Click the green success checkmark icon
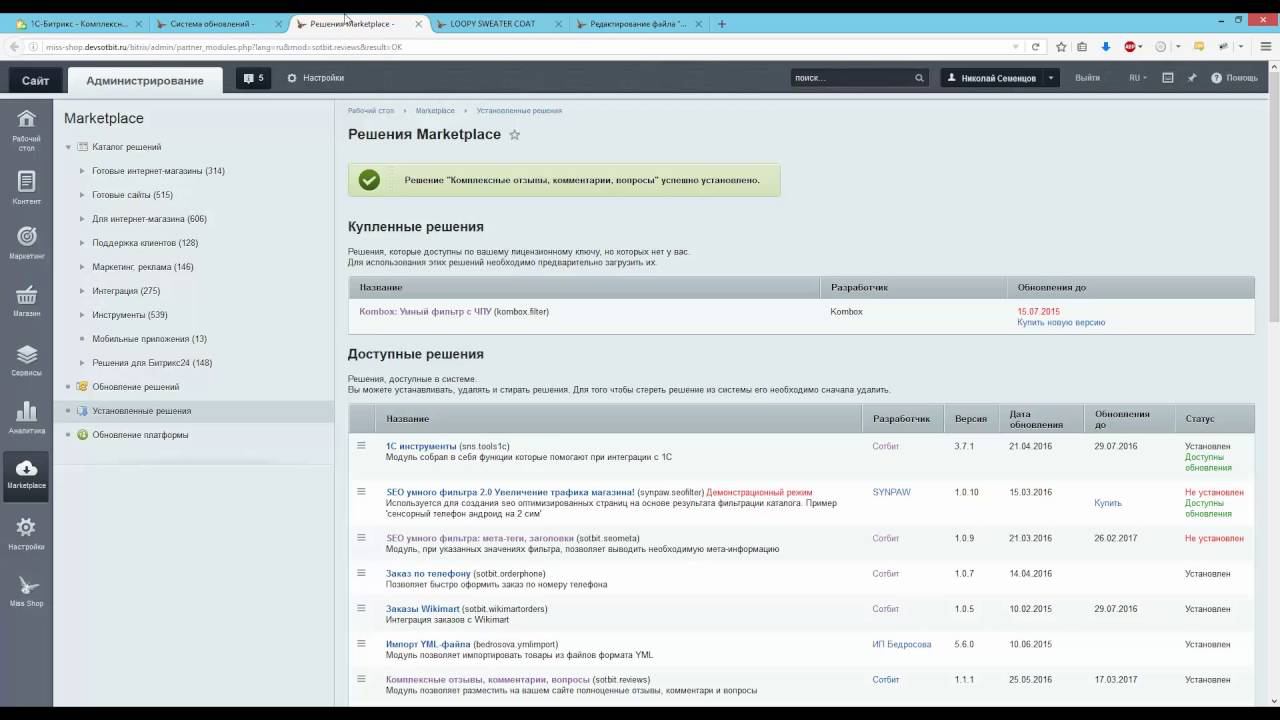The width and height of the screenshot is (1280, 720). (369, 180)
